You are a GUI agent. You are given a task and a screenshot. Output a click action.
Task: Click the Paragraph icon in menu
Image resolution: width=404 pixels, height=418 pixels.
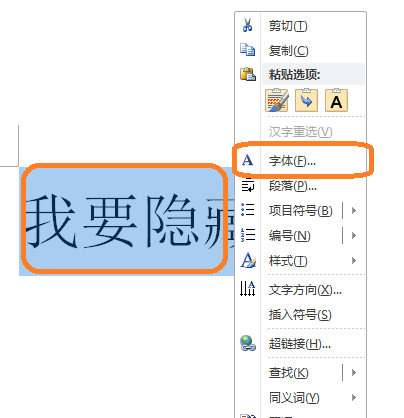click(248, 185)
